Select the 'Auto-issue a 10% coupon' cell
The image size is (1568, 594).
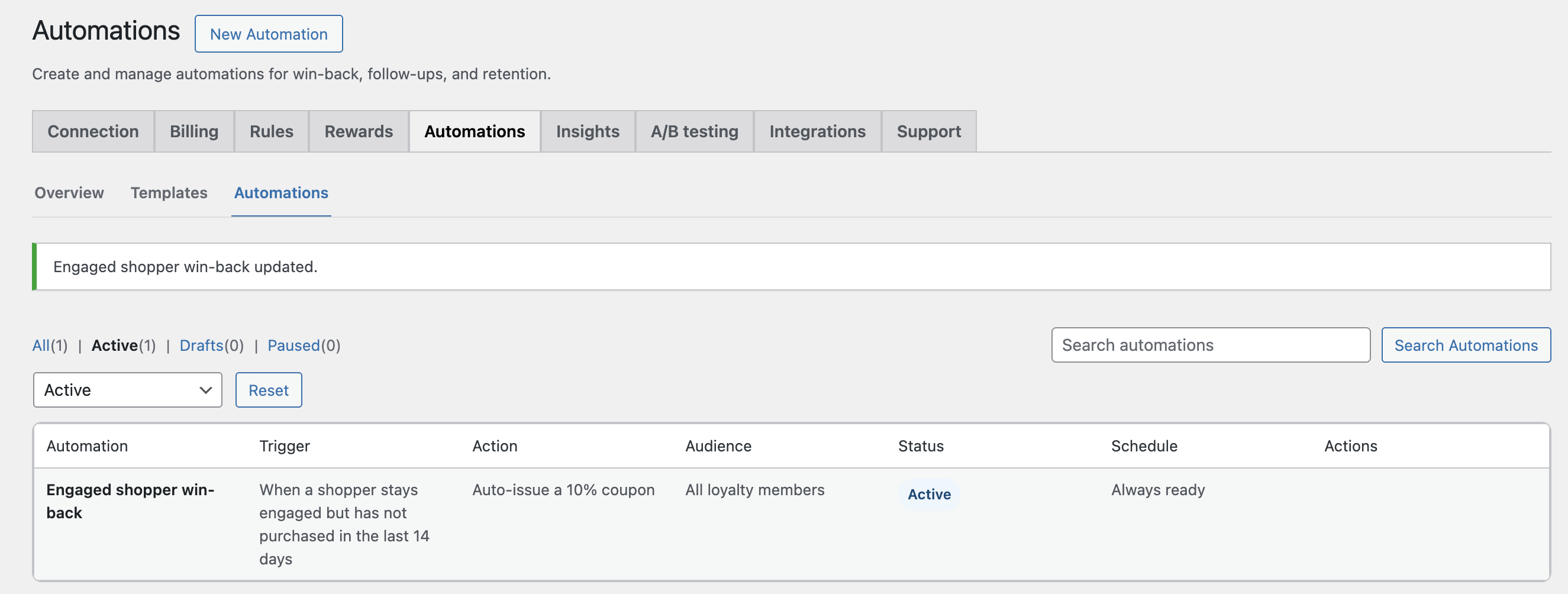(x=564, y=490)
